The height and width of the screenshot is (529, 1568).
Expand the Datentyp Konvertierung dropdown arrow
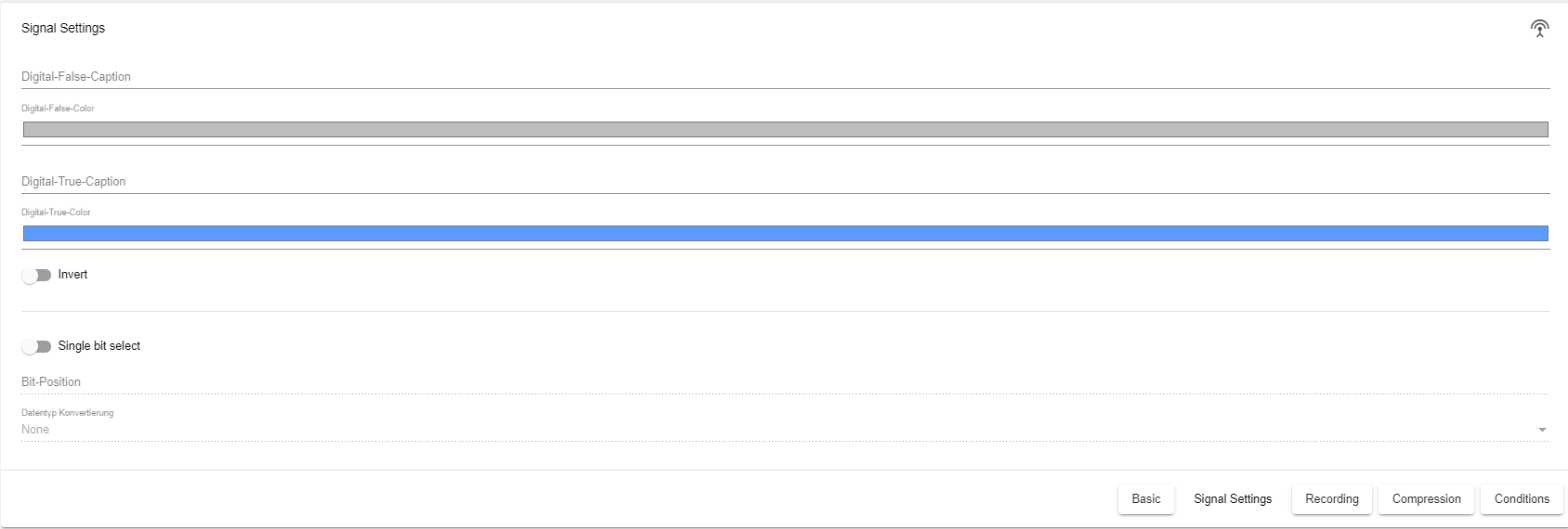pos(1542,430)
